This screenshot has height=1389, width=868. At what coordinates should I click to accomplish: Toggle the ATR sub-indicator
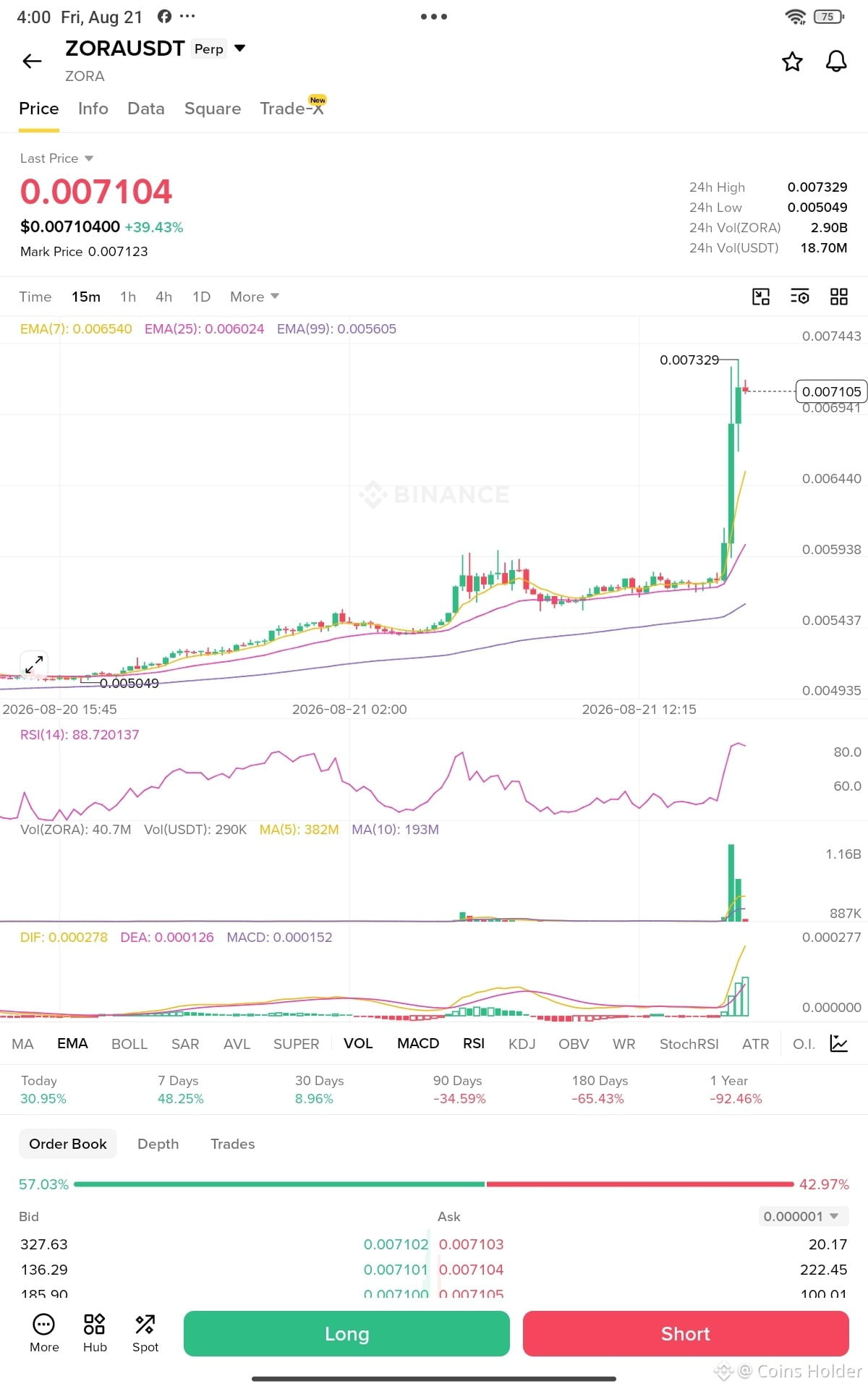[x=755, y=1044]
